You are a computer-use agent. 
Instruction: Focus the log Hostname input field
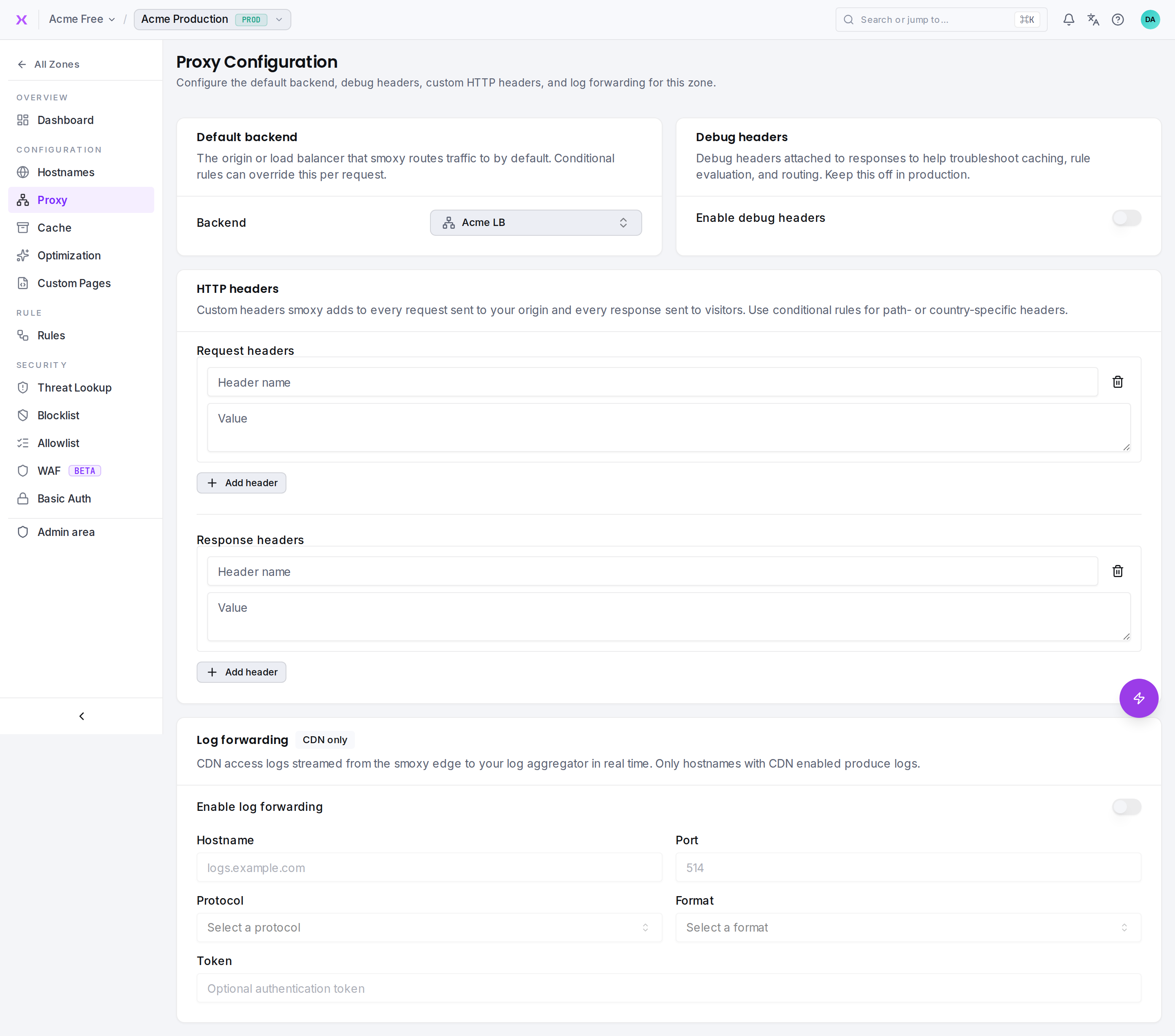429,868
